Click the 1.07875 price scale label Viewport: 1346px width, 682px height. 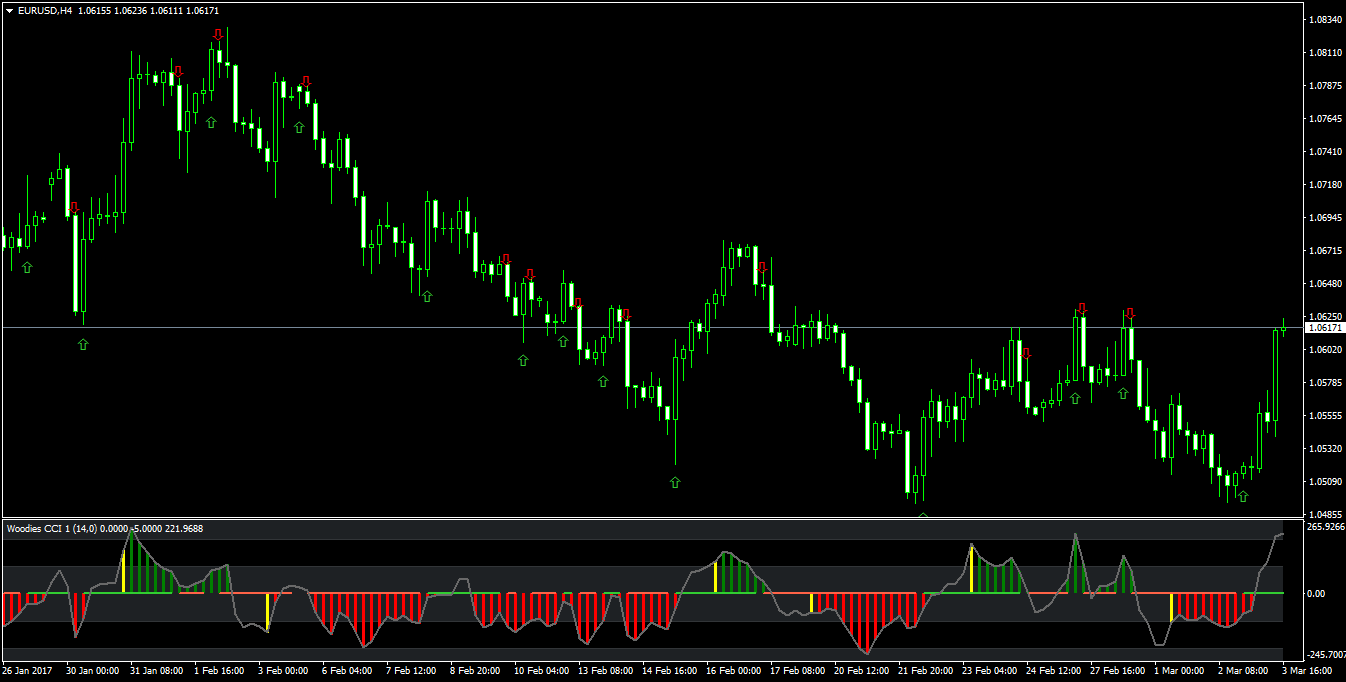point(1325,86)
